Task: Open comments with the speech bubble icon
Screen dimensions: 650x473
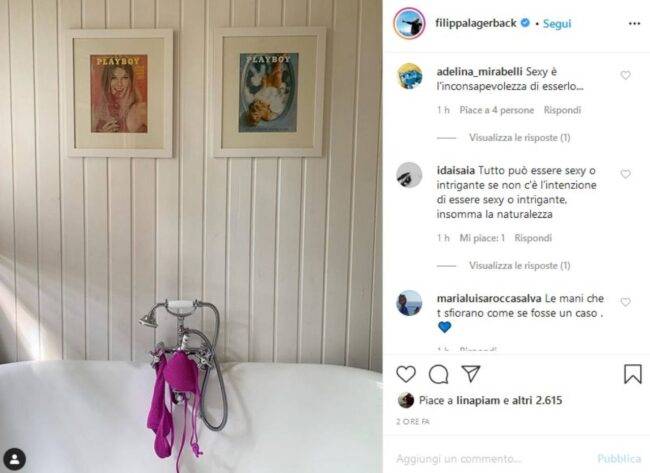Action: click(x=438, y=374)
